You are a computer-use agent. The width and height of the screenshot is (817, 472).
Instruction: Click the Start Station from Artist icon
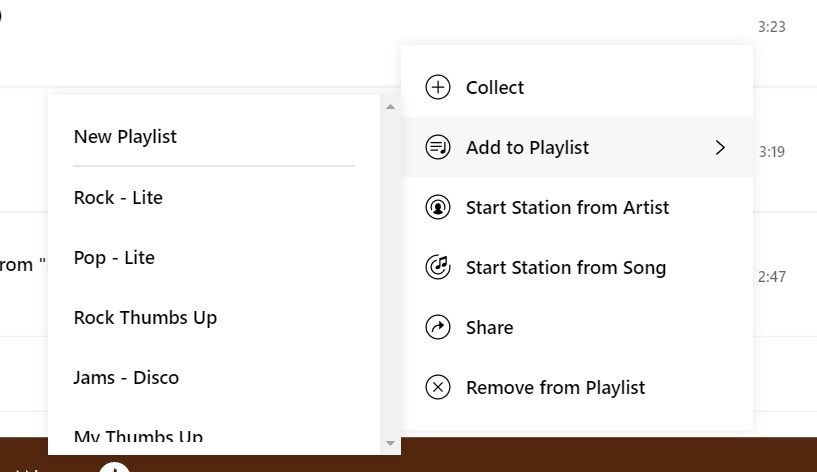(438, 207)
